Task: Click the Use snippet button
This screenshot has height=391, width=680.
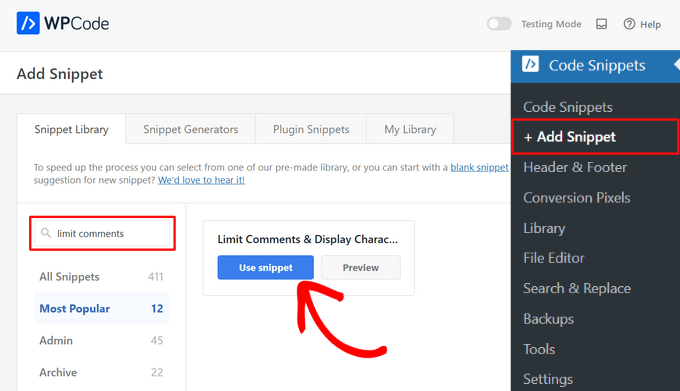Action: click(x=265, y=267)
